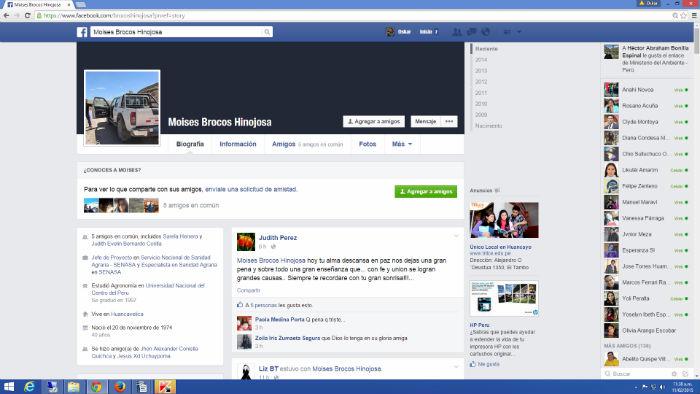Click the Facebook logo icon
Viewport: 700px width, 394px height.
82,32
